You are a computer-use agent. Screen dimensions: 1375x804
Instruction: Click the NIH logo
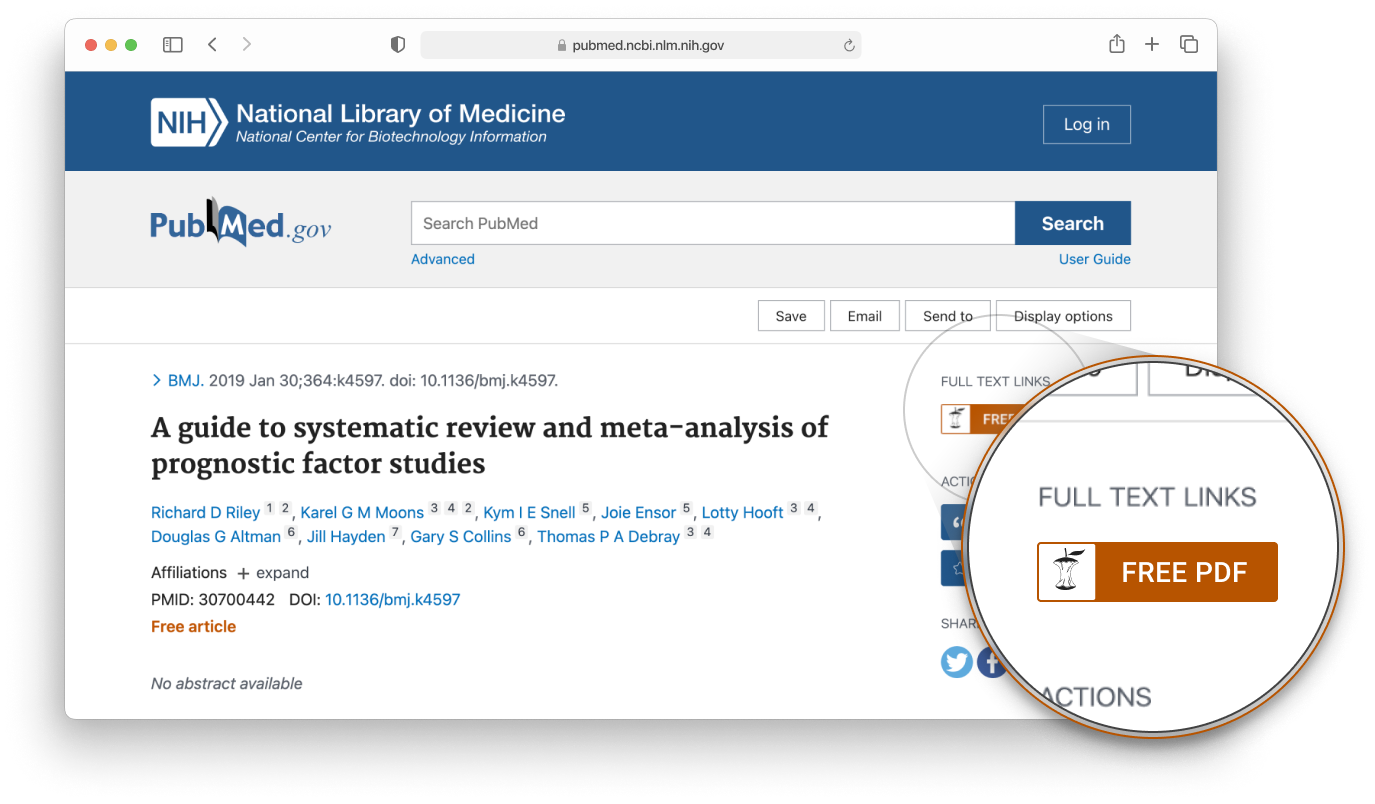[x=189, y=123]
